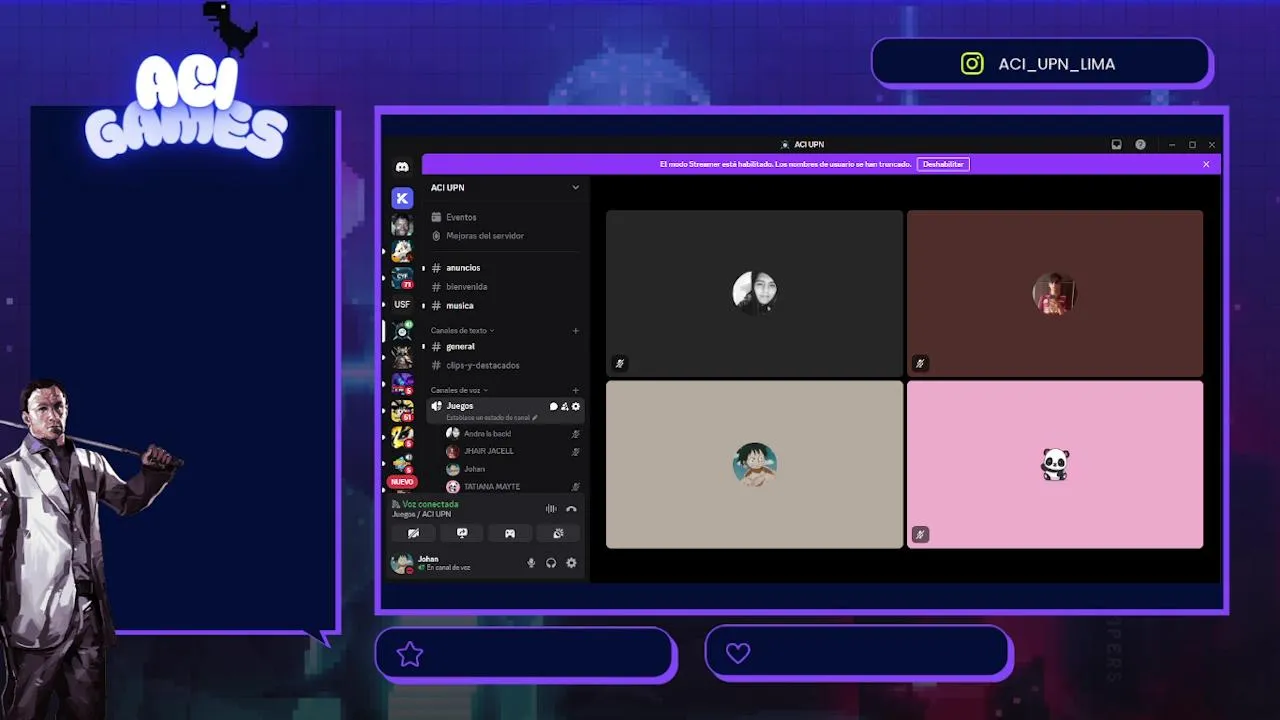Image resolution: width=1280 pixels, height=720 pixels.
Task: Open server icon with 71 badge
Action: point(402,278)
